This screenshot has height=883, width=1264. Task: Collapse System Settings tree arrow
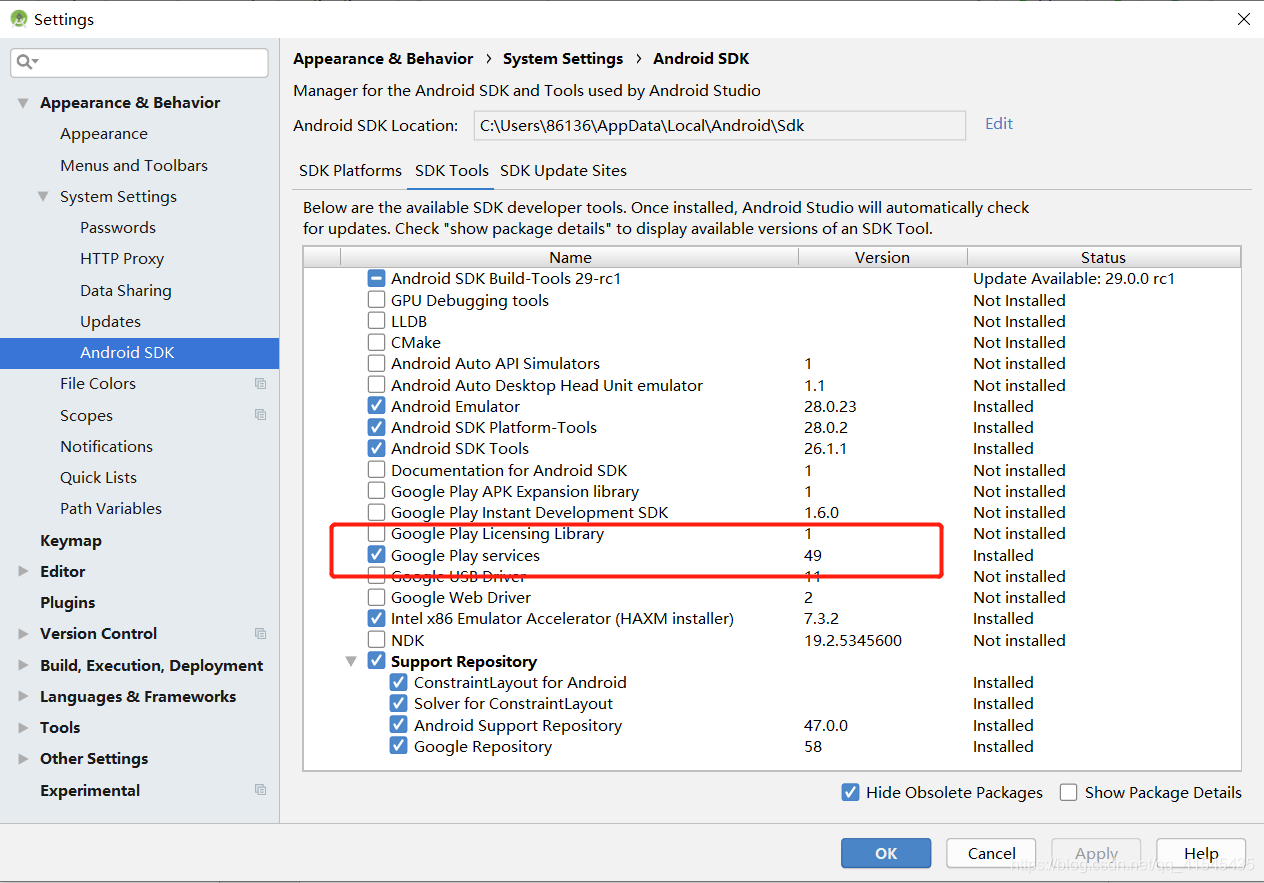coord(43,197)
